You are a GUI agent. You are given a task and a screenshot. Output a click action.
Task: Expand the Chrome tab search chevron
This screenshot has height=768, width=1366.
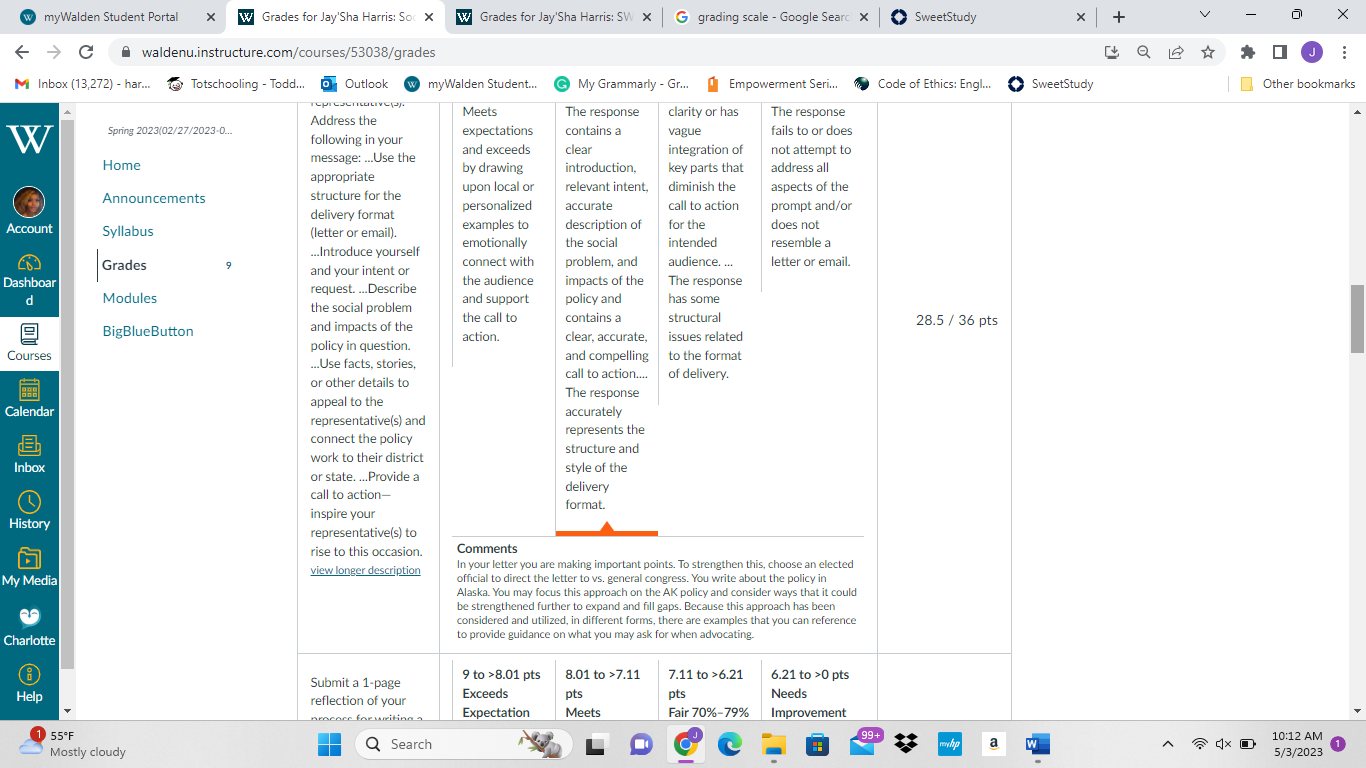tap(1204, 16)
